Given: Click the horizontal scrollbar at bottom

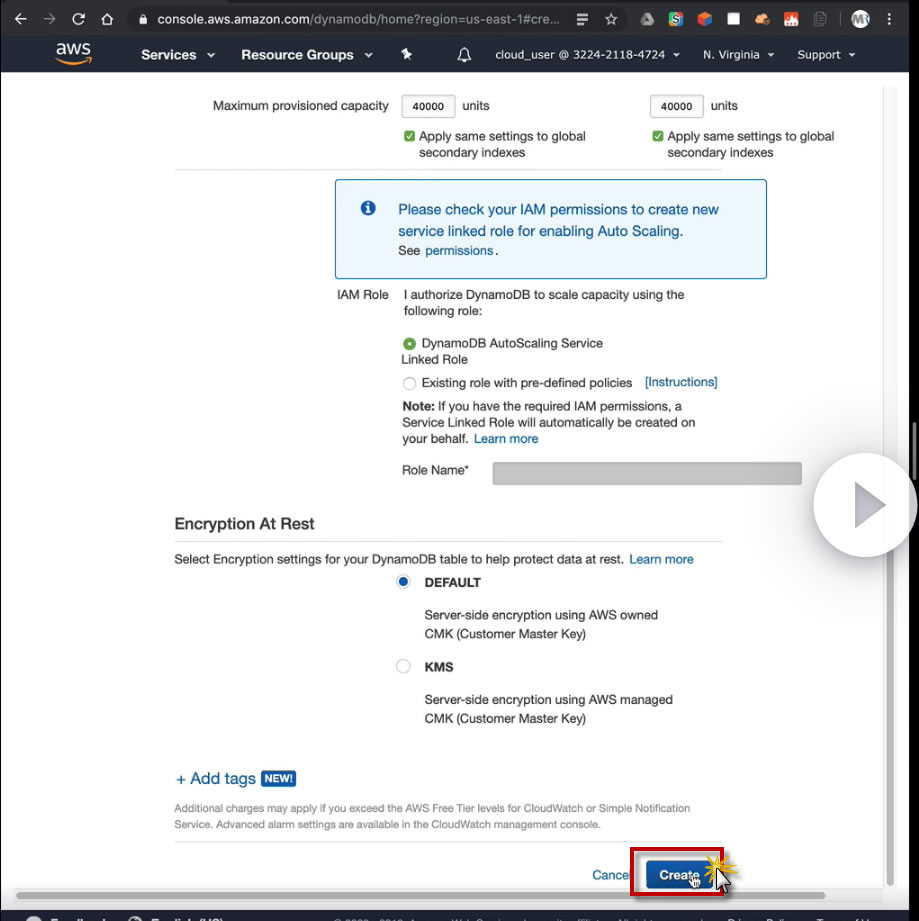Looking at the screenshot, I should [420, 896].
